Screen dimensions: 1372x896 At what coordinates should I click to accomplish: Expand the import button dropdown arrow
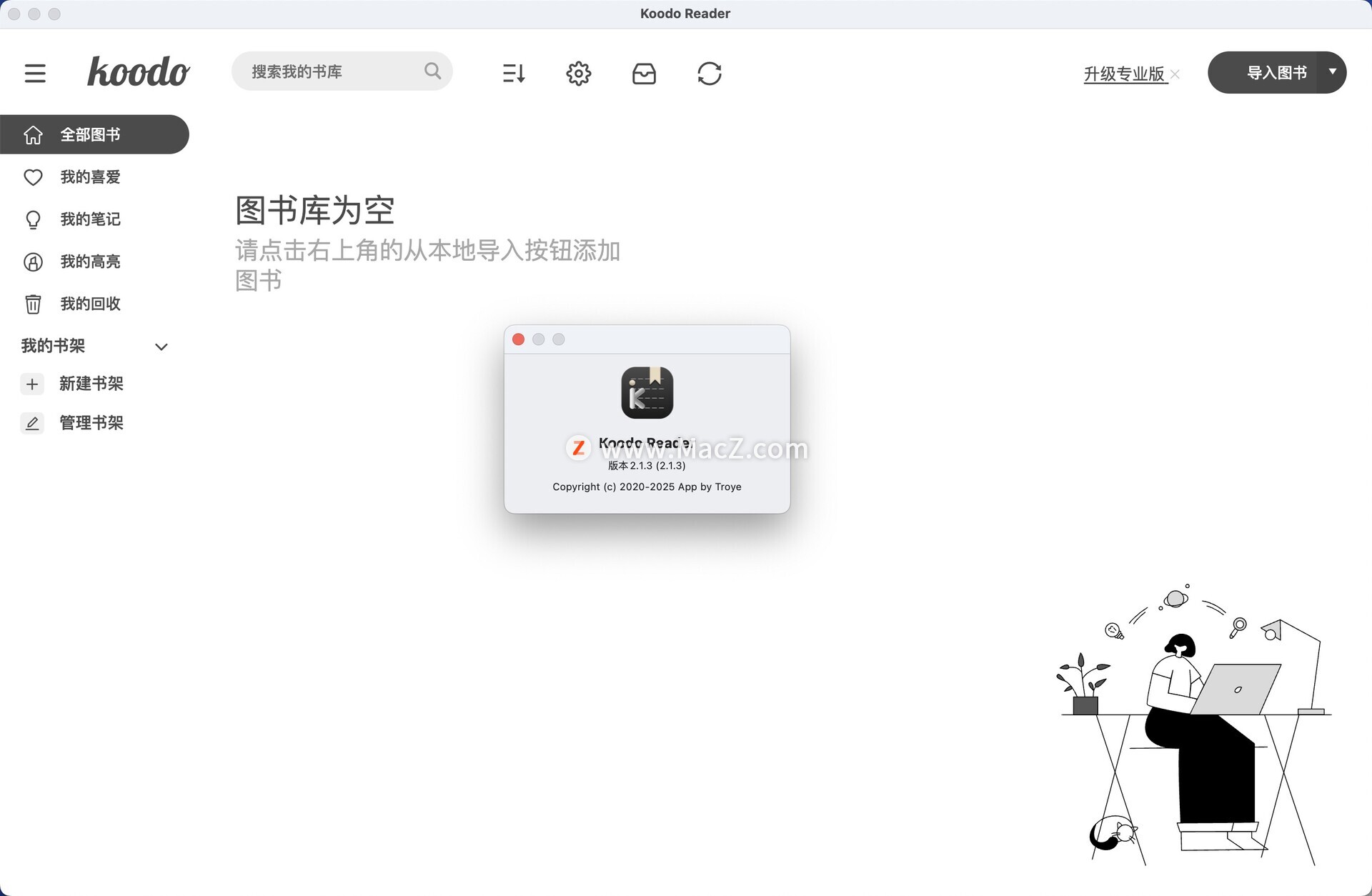click(x=1333, y=72)
